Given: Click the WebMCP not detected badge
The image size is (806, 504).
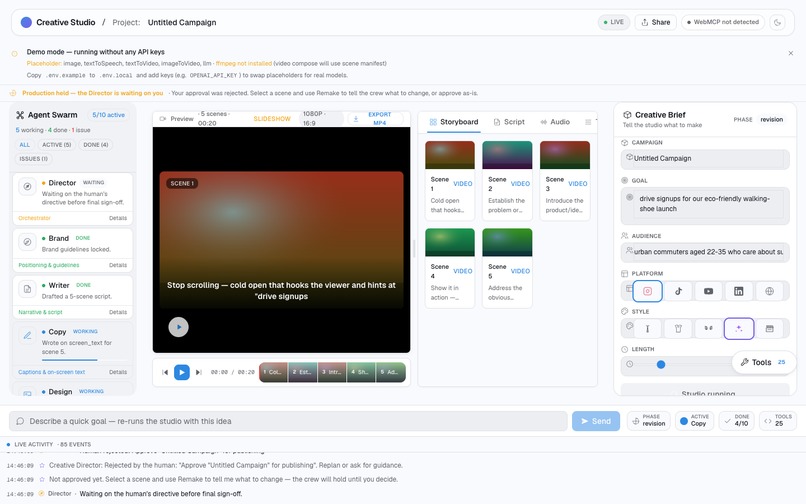Looking at the screenshot, I should 723,22.
